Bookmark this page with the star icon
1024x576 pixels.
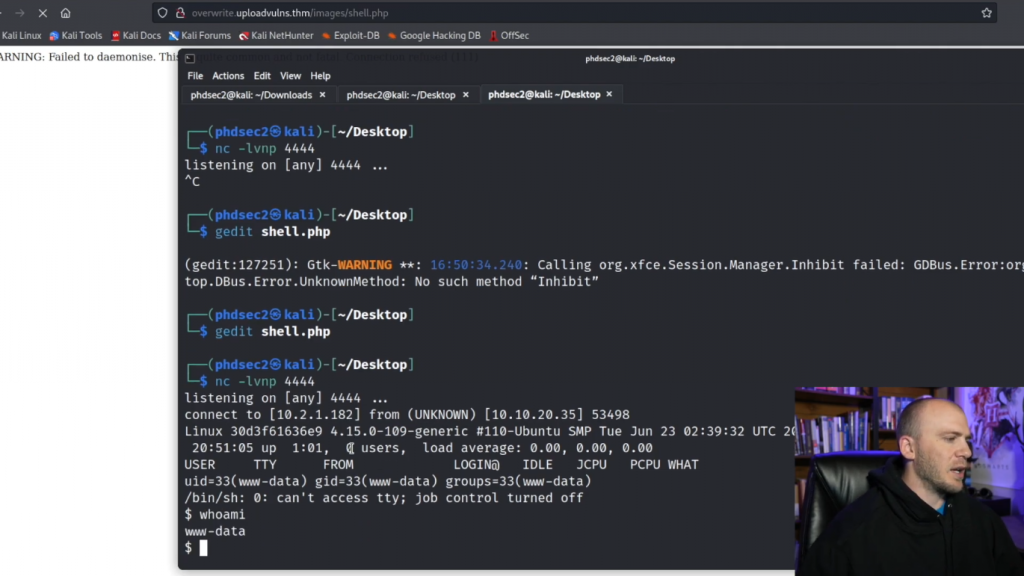[986, 13]
